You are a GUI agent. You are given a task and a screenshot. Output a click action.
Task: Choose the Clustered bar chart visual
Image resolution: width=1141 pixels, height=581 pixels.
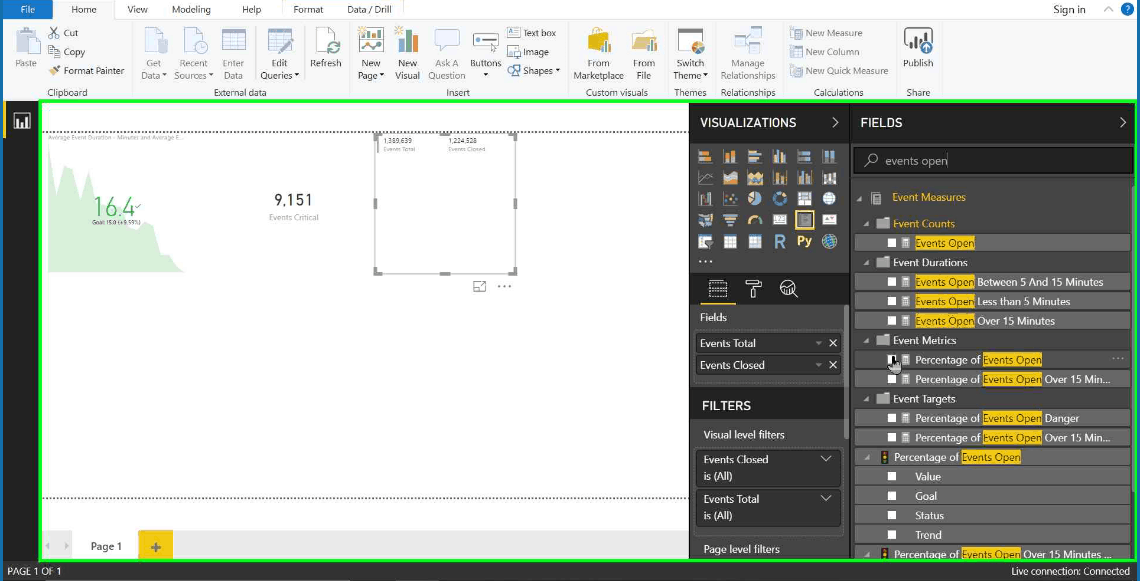[x=755, y=157]
